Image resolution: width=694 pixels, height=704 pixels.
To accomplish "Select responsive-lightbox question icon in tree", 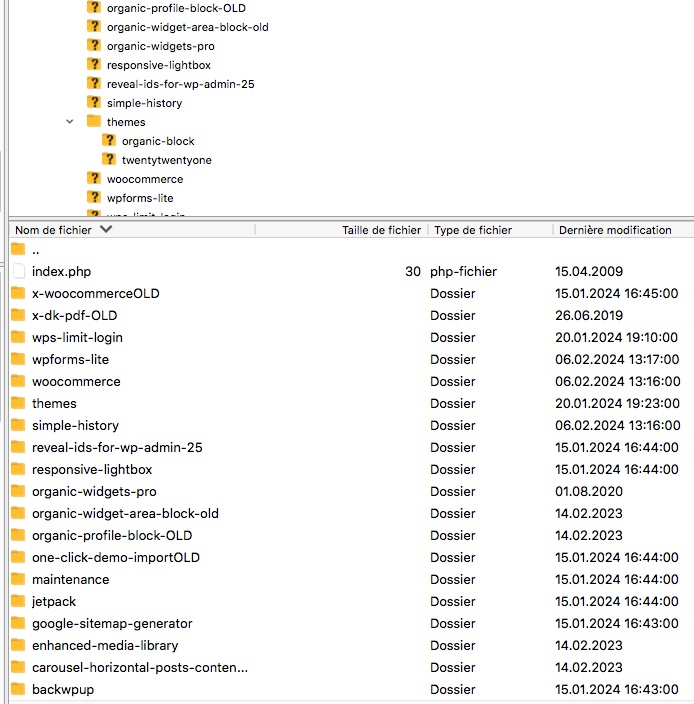I will tap(94, 65).
